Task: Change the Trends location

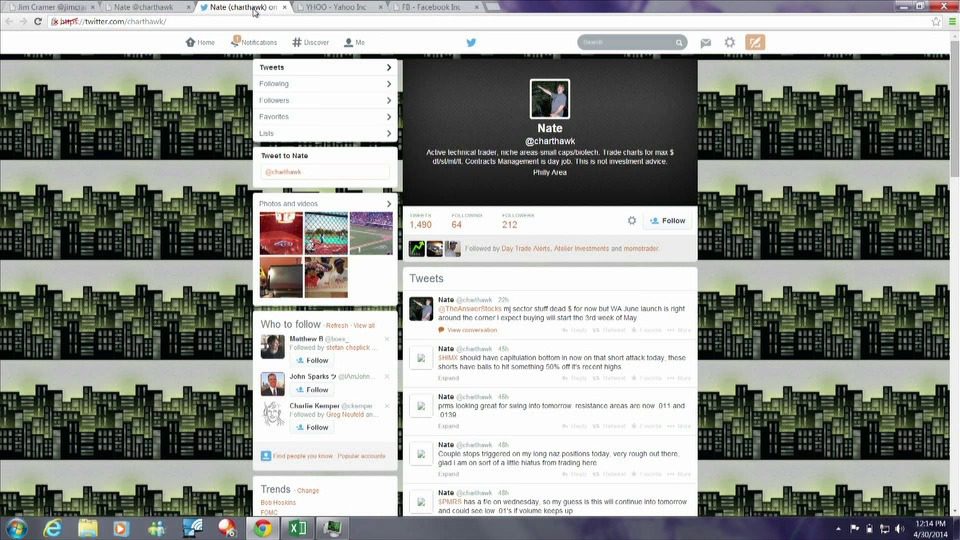Action: 308,490
